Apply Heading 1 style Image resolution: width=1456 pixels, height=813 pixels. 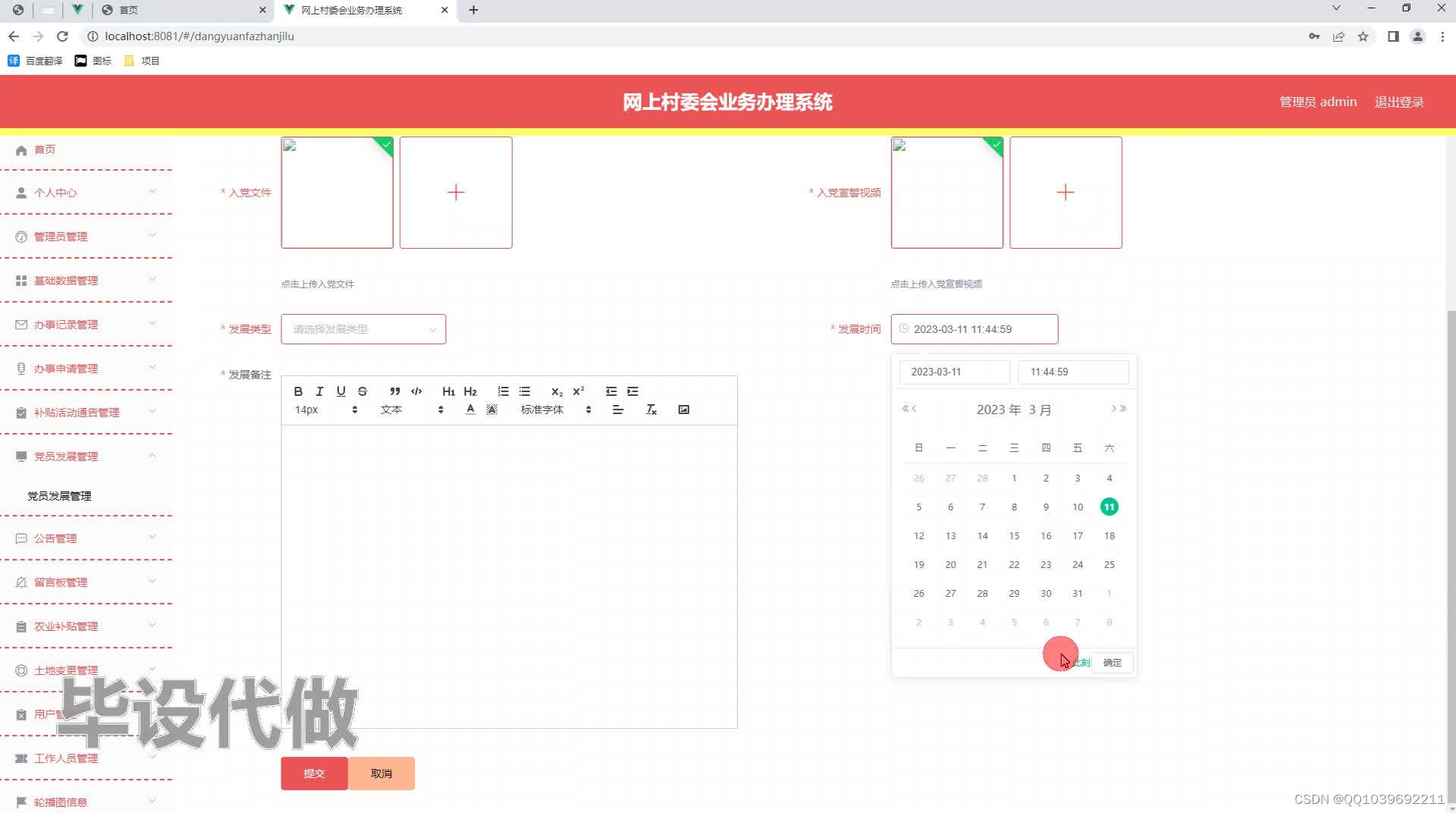(448, 391)
